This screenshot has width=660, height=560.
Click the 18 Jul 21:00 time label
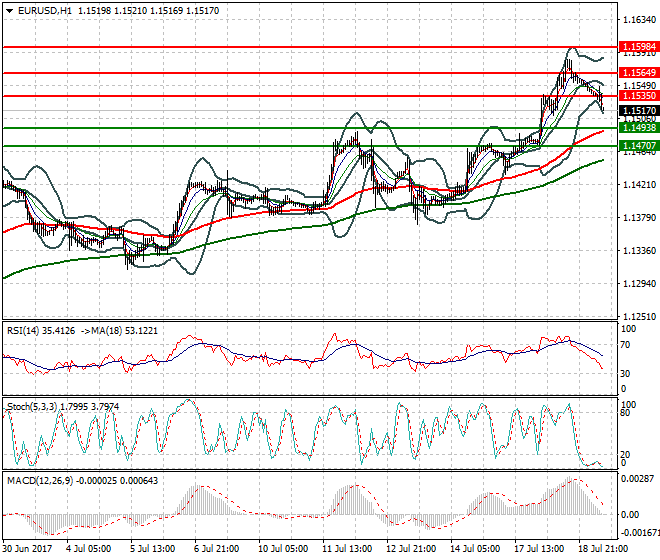coord(603,549)
